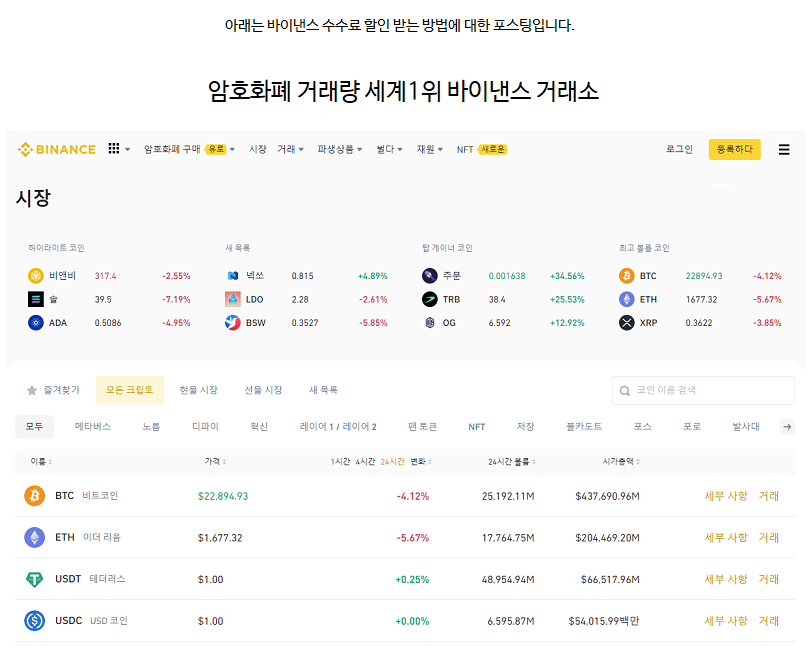Click 거래 link in USDC row
This screenshot has height=650, width=807.
[x=768, y=621]
